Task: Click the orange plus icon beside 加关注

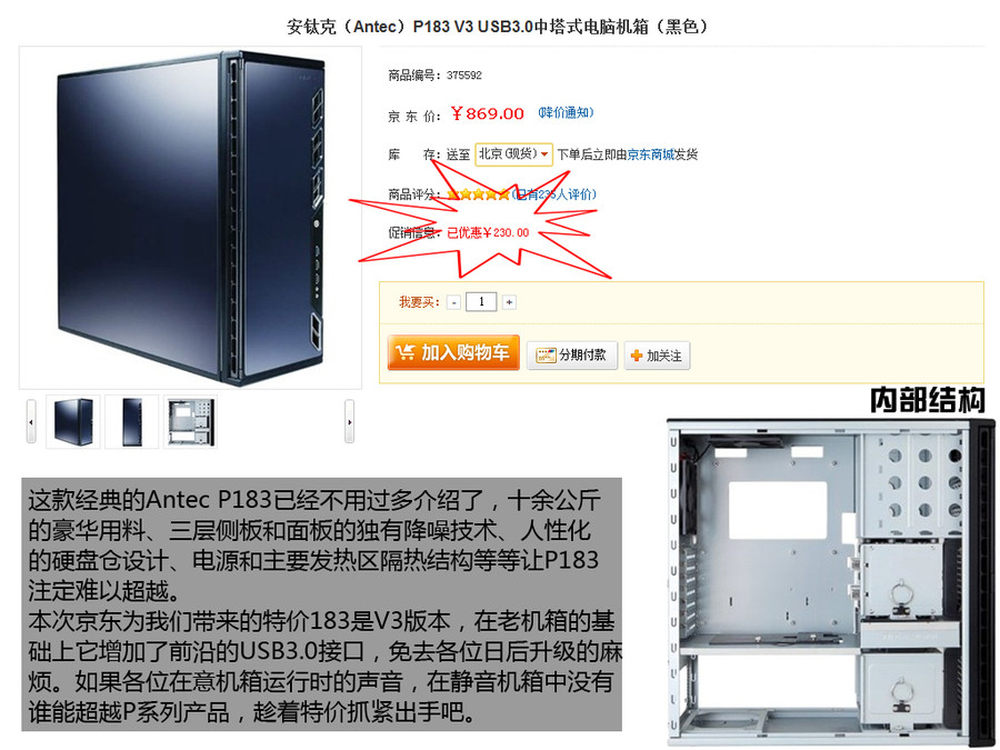Action: pyautogui.click(x=636, y=356)
